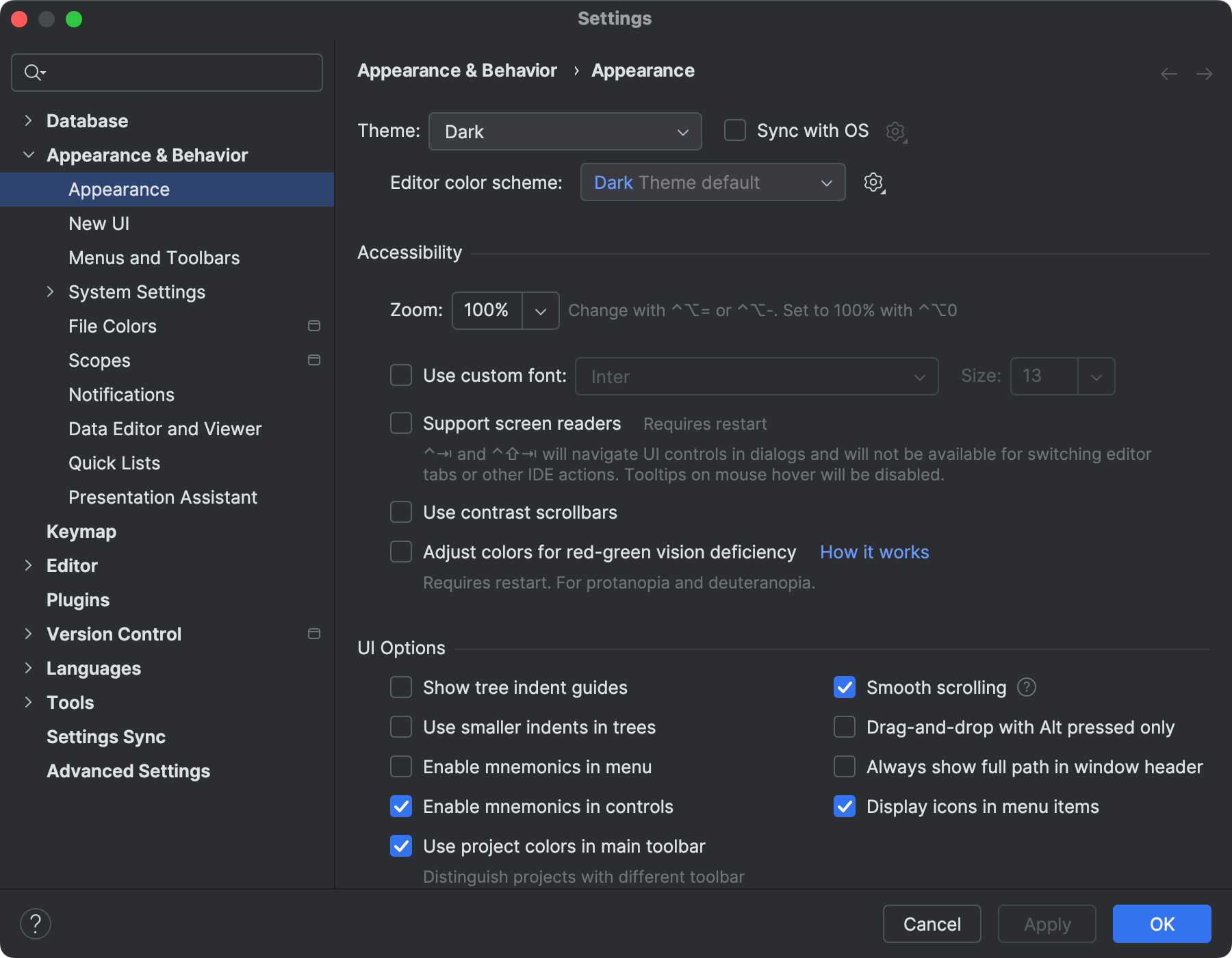The image size is (1232, 958).
Task: Click Smooth scrolling help question icon
Action: pos(1027,687)
